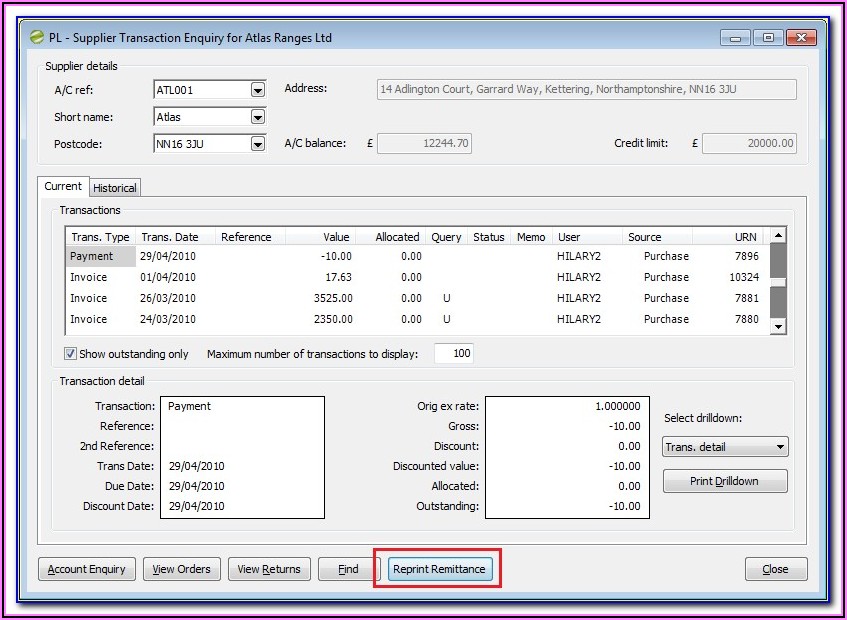Switch to the Historical tab

pyautogui.click(x=115, y=188)
